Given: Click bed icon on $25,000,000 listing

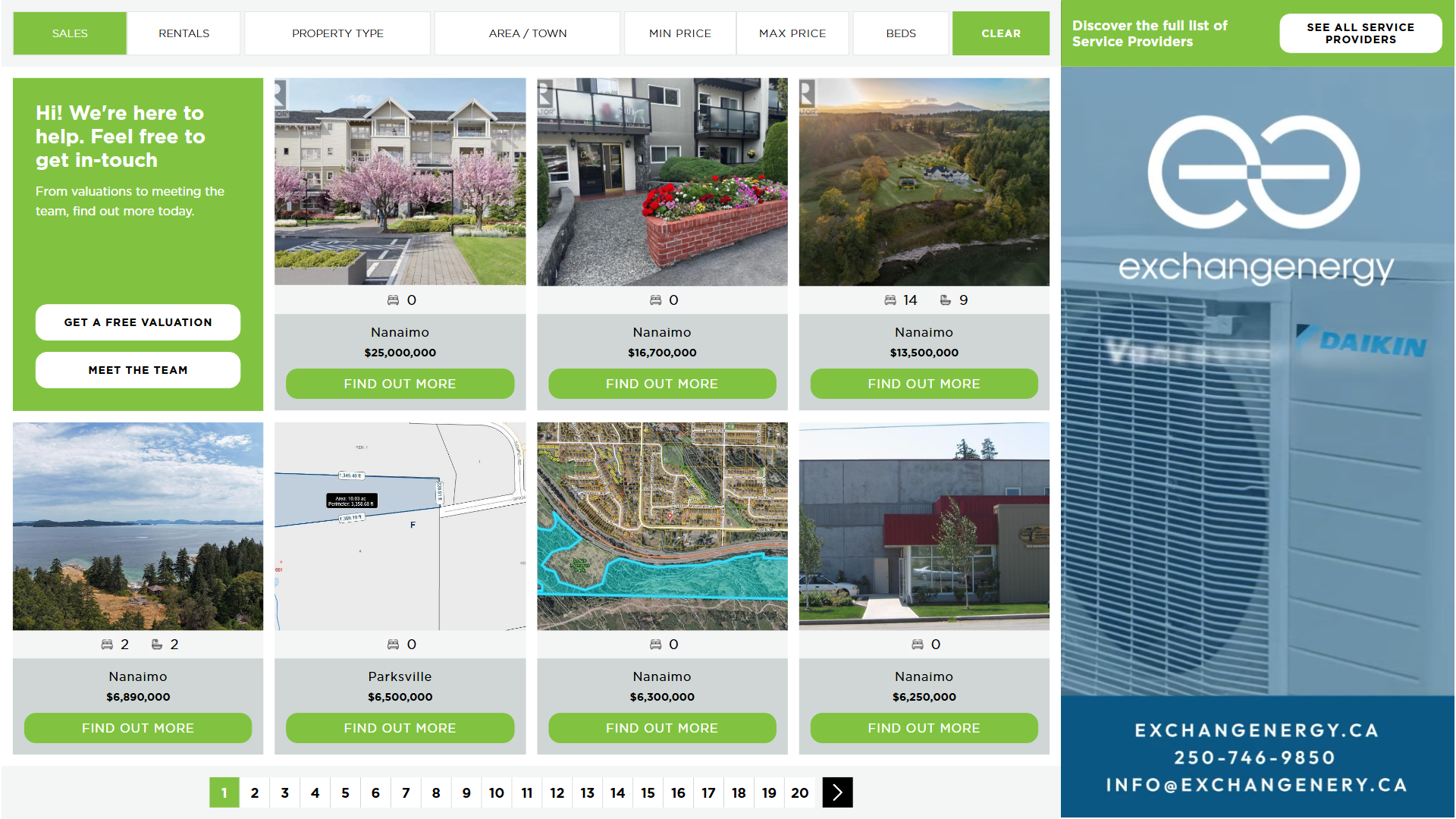Looking at the screenshot, I should (393, 300).
